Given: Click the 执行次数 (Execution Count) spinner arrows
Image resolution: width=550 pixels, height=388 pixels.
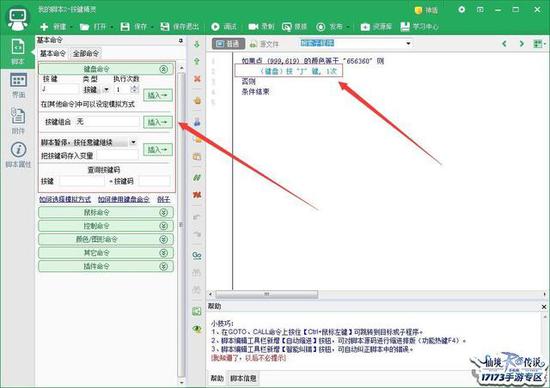Looking at the screenshot, I should tap(135, 89).
